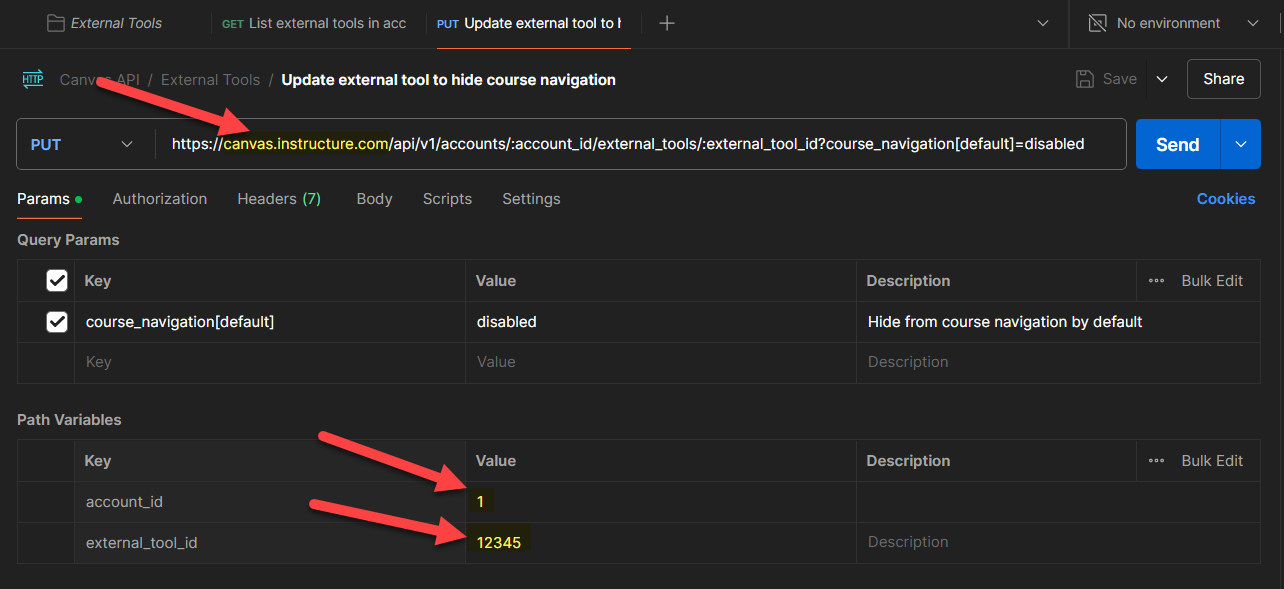Open the No environment dropdown
Image resolution: width=1284 pixels, height=589 pixels.
click(1253, 22)
